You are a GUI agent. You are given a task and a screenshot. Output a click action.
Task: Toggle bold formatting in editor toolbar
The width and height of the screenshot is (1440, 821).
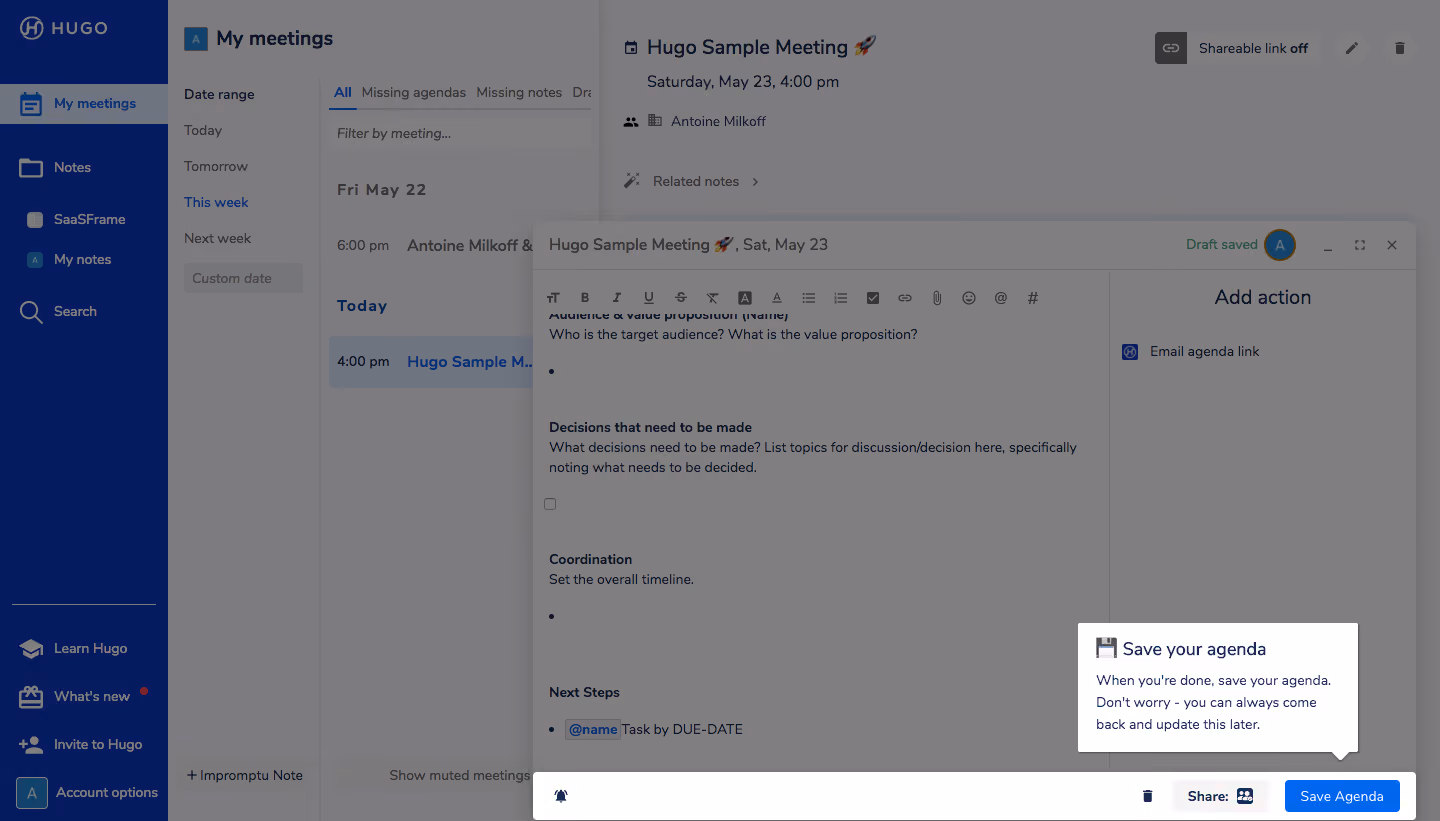pos(585,298)
